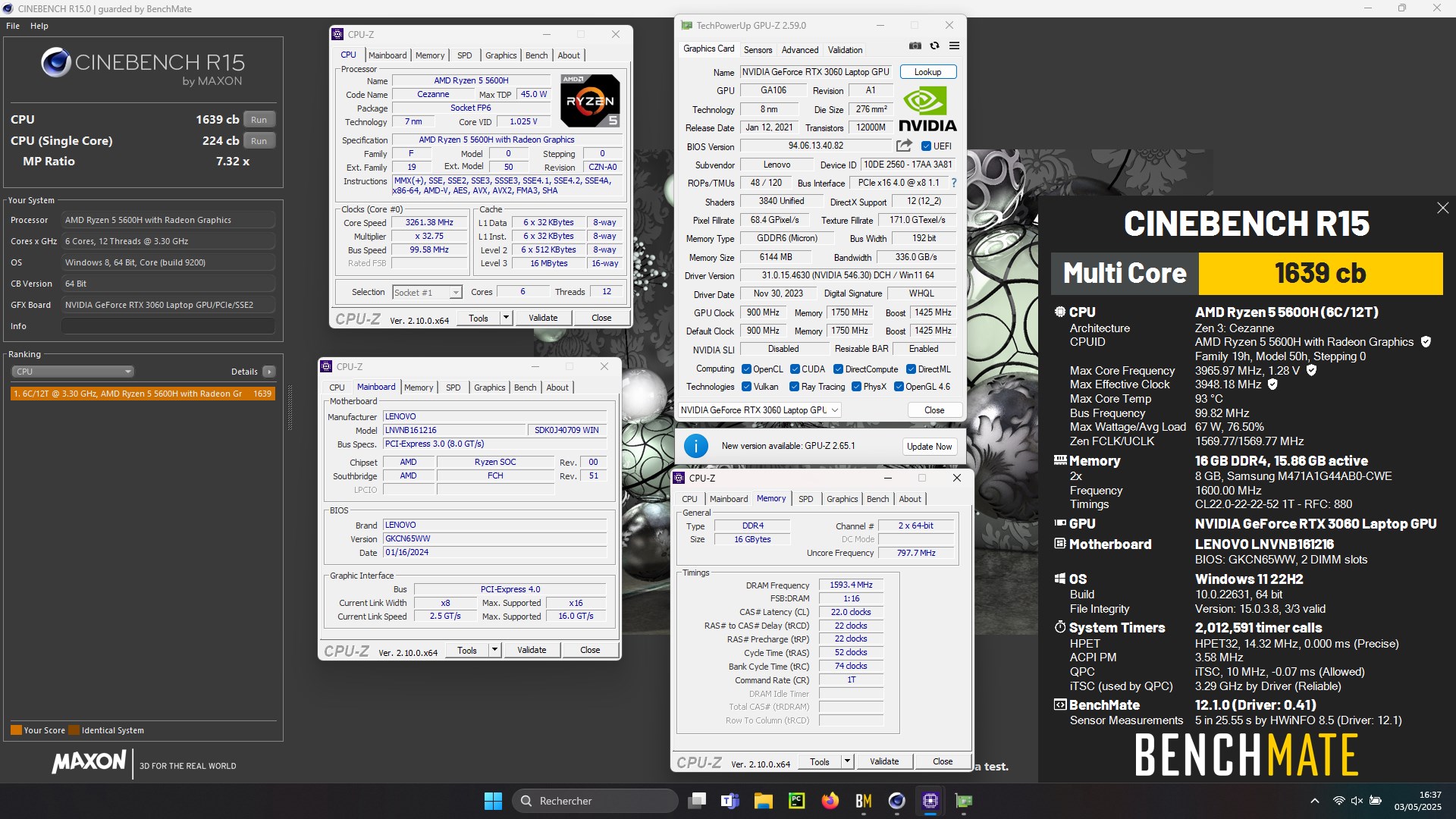The height and width of the screenshot is (819, 1456).
Task: Switch to the Sensors tab in GPU-Z
Action: click(x=758, y=50)
